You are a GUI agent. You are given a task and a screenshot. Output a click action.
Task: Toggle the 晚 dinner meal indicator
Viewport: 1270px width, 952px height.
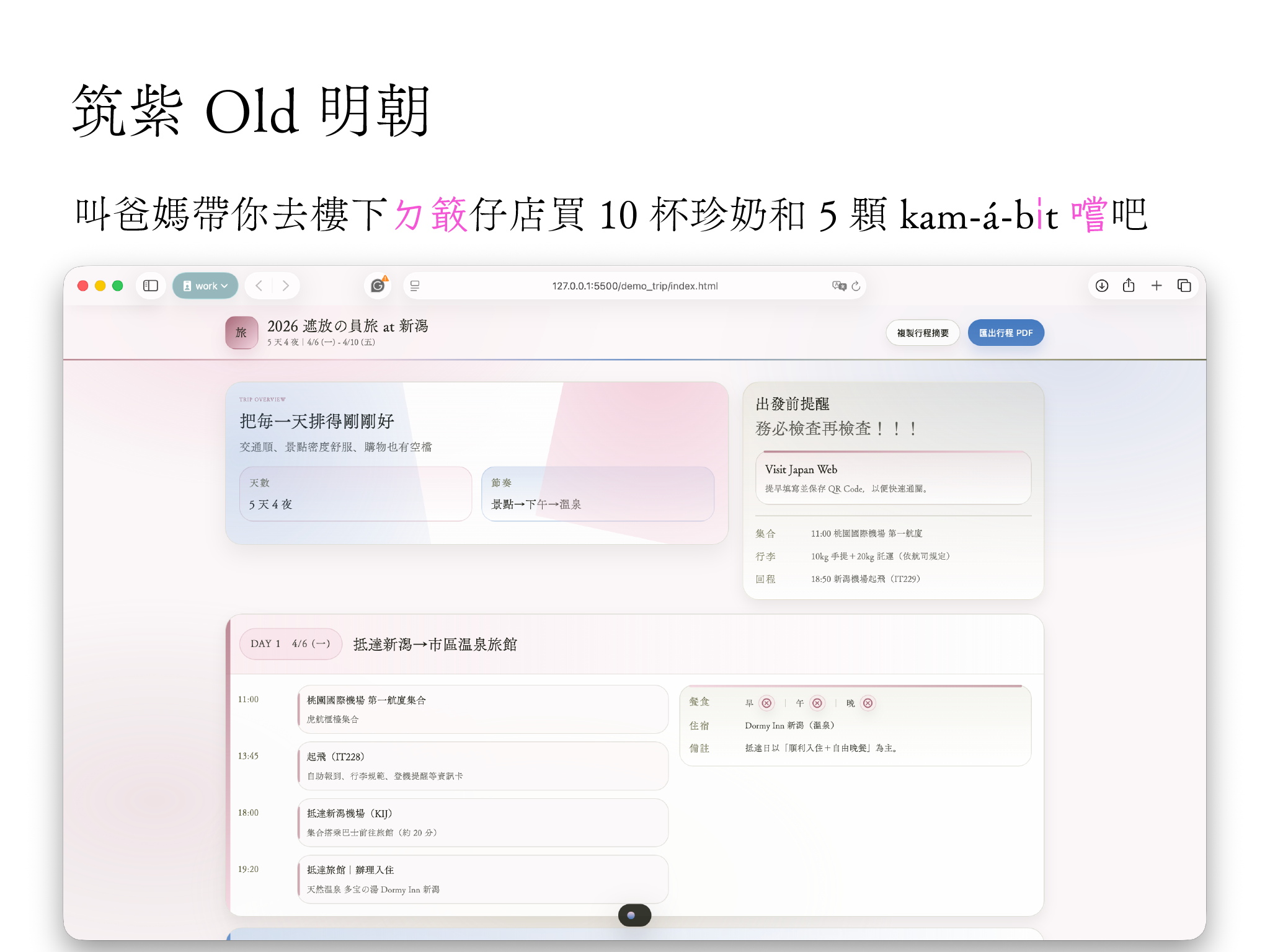(x=868, y=703)
